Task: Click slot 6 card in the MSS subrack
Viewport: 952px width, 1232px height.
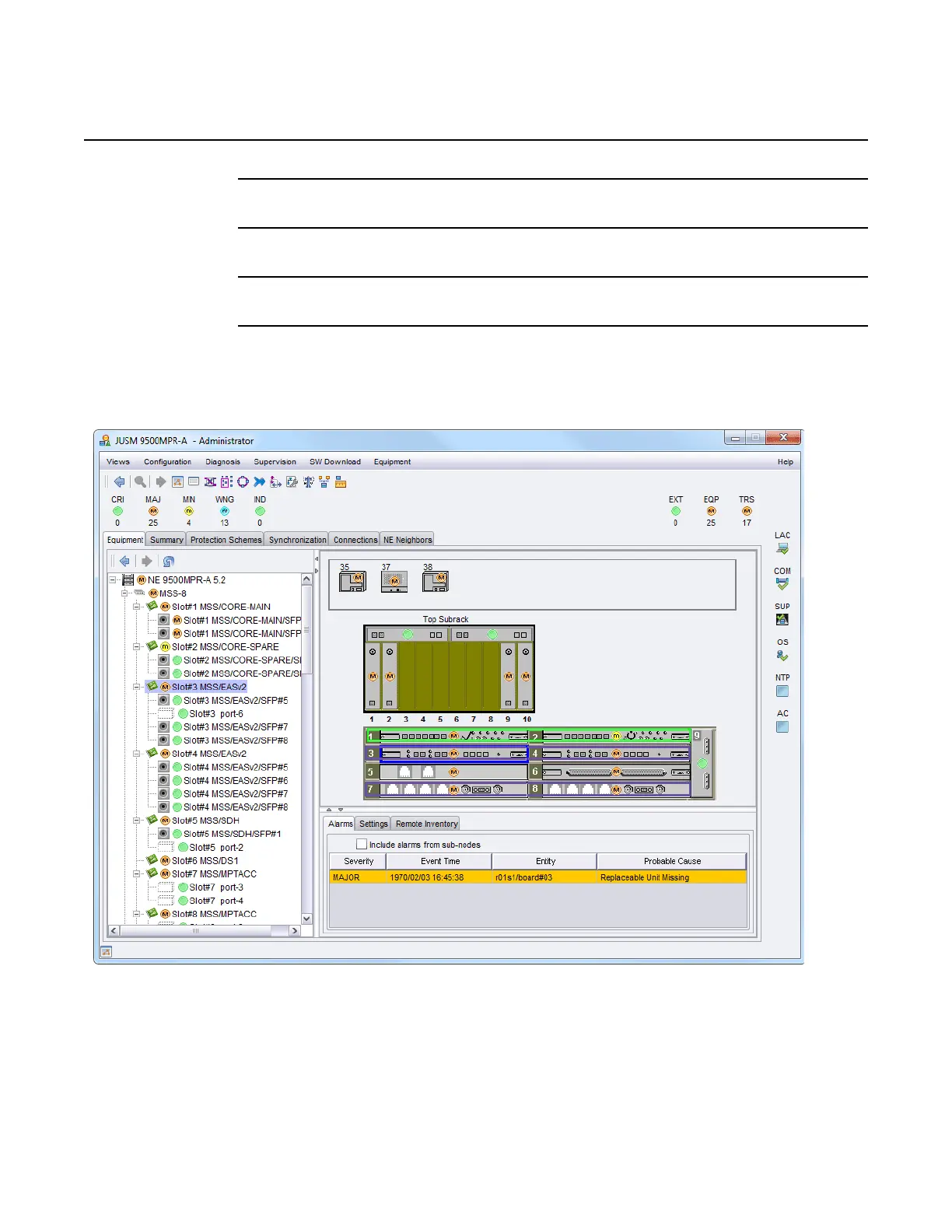Action: [x=610, y=772]
